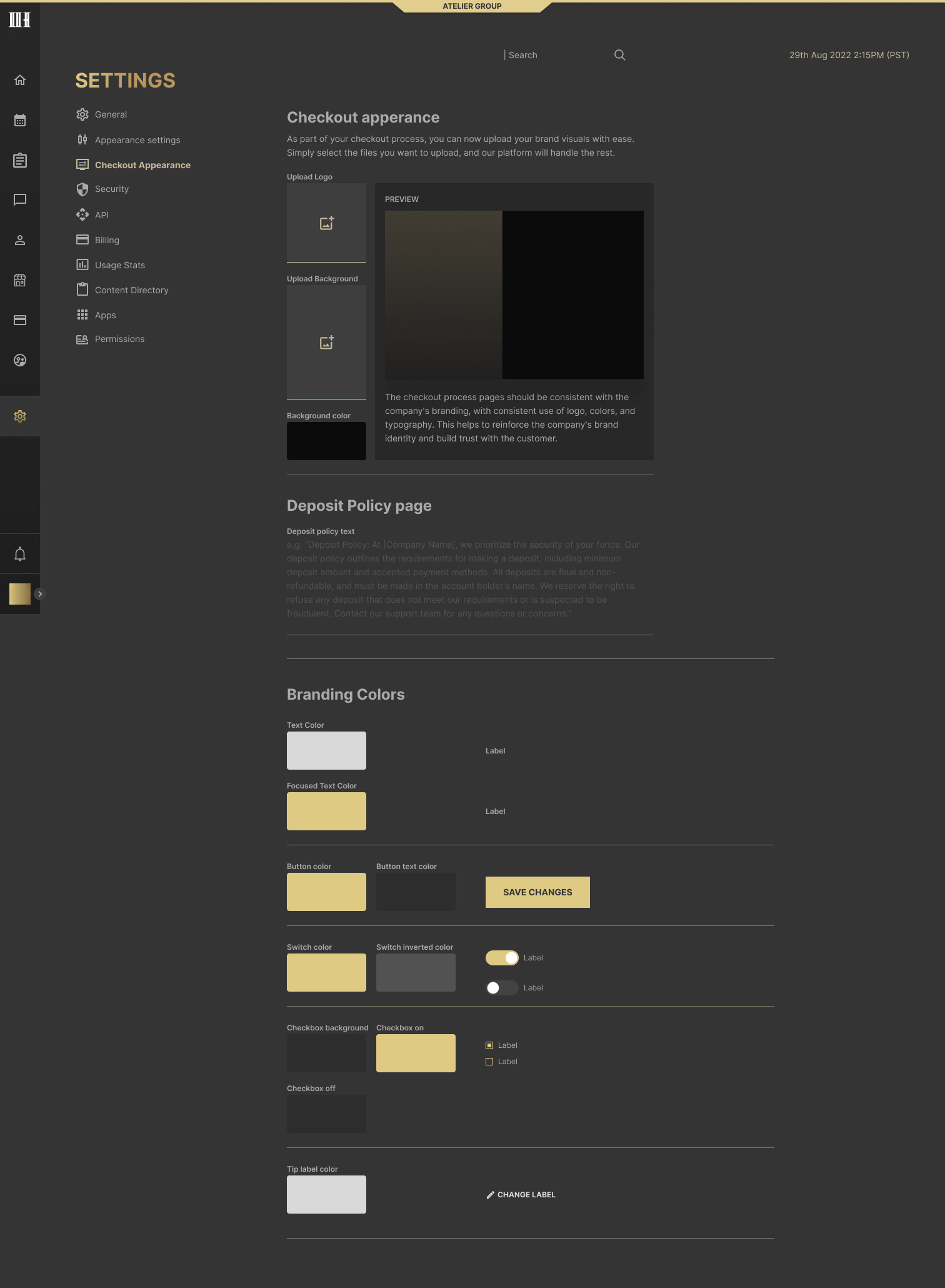Turn on the disabled grey switch
Image resolution: width=945 pixels, height=1288 pixels.
coord(502,988)
